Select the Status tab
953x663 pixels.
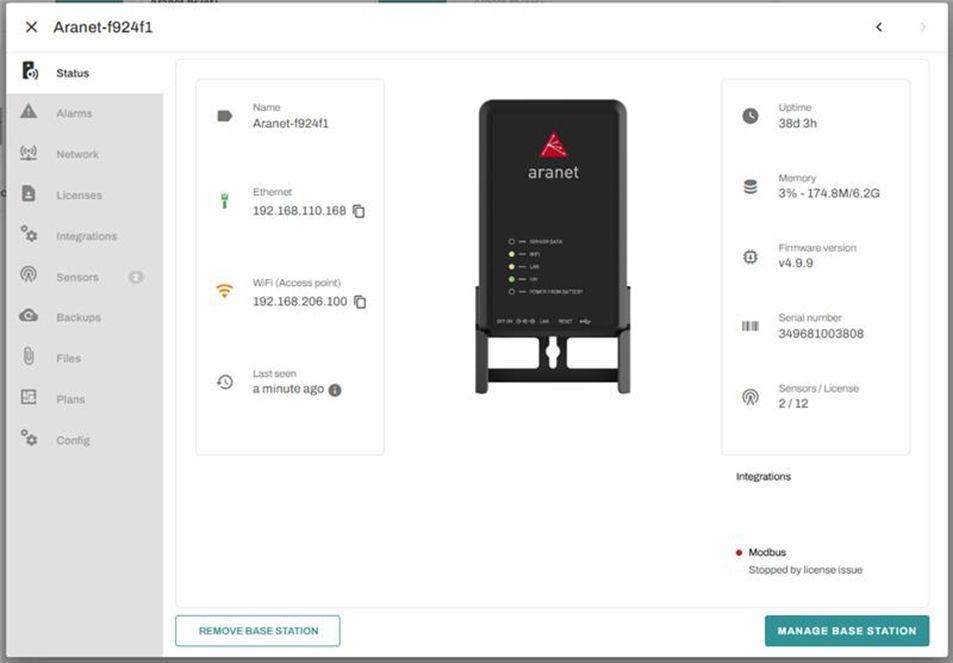pyautogui.click(x=72, y=73)
